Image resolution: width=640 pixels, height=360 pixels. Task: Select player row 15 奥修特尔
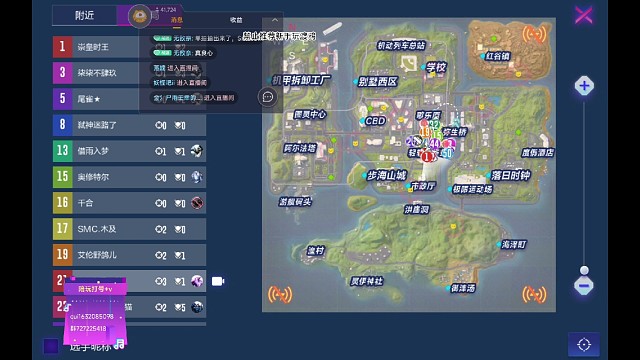(x=129, y=177)
